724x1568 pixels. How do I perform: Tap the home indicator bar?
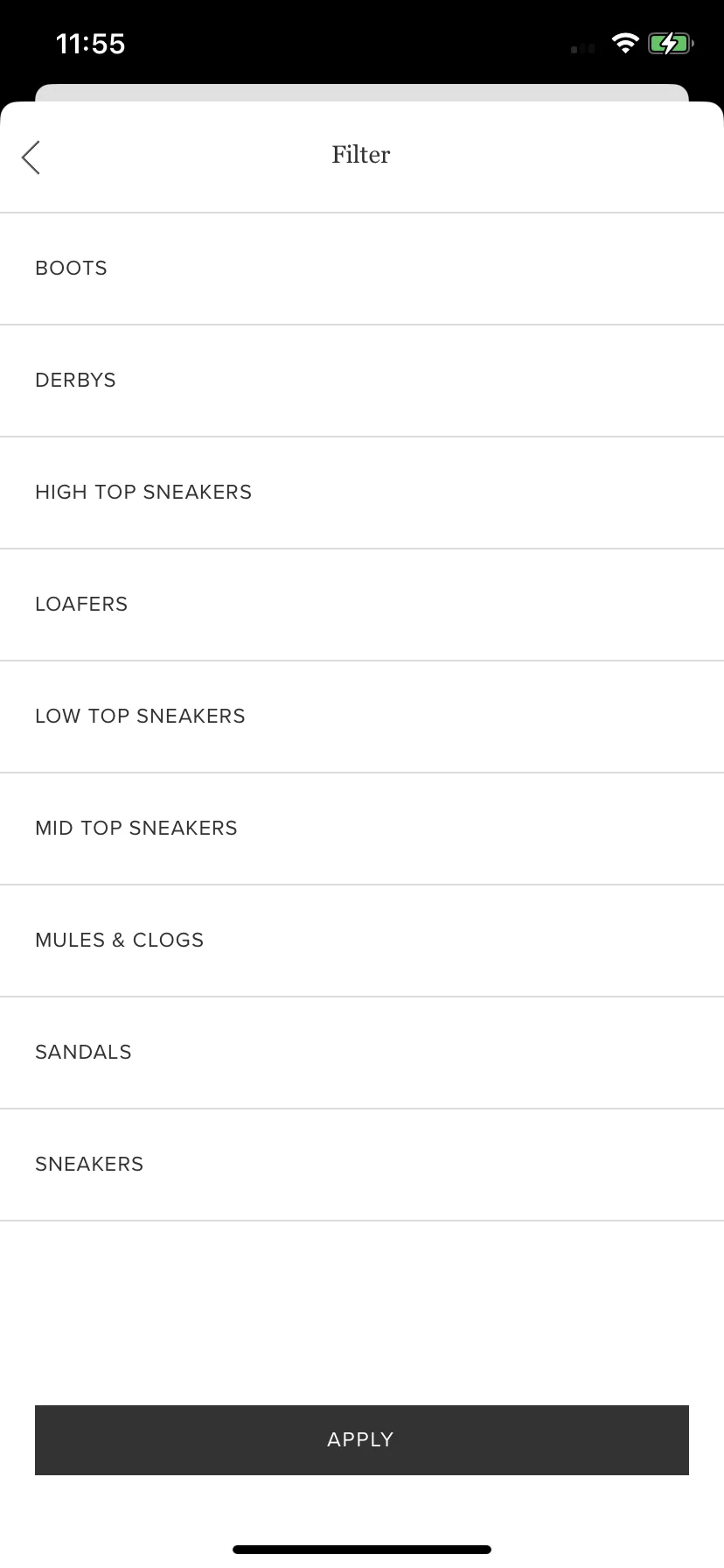362,1550
